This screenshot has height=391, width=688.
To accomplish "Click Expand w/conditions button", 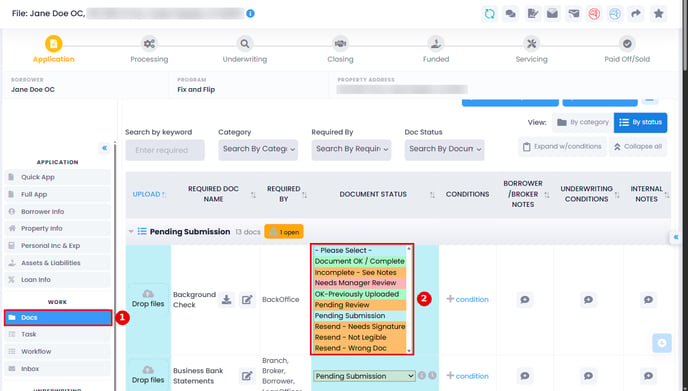I will (x=563, y=147).
